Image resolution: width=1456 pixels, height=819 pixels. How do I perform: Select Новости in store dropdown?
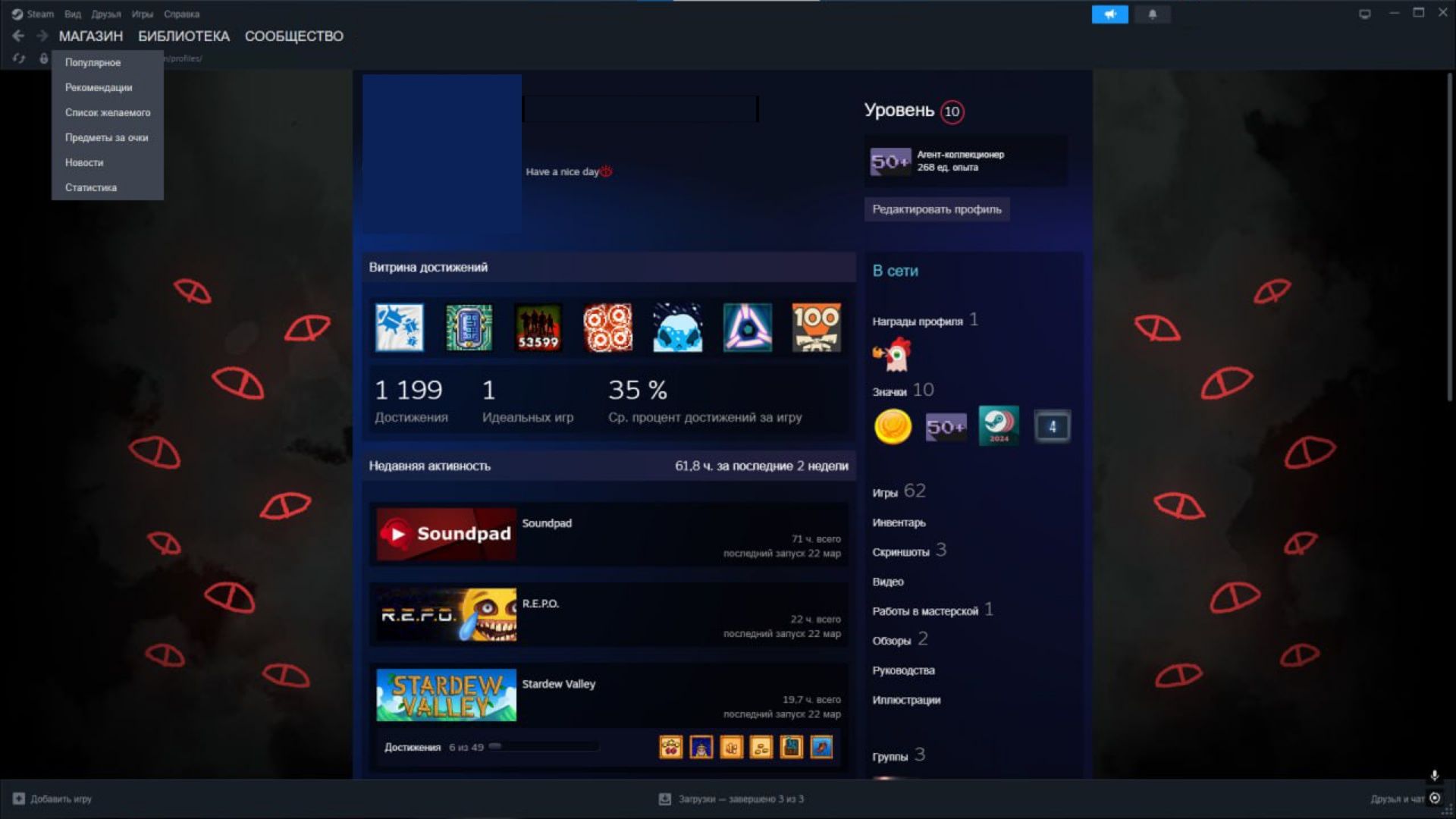[x=108, y=162]
